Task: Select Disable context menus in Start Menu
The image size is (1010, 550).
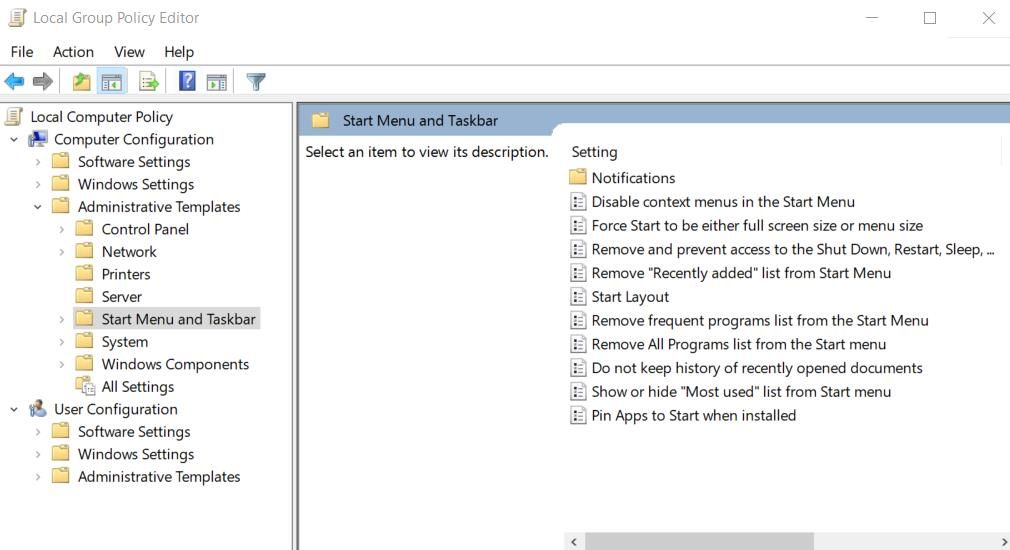Action: (722, 202)
